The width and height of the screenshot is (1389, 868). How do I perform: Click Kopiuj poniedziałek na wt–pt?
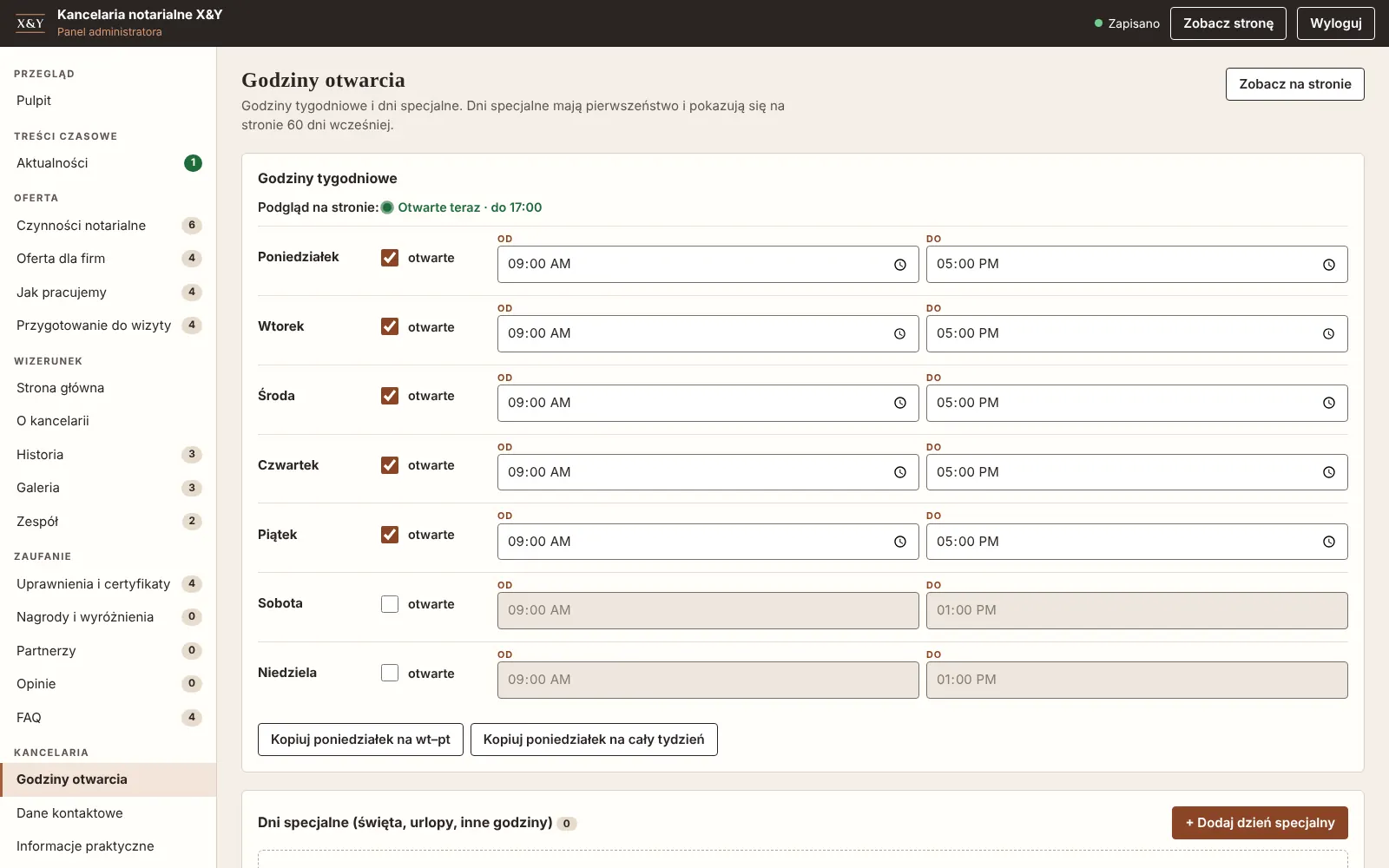(x=360, y=740)
